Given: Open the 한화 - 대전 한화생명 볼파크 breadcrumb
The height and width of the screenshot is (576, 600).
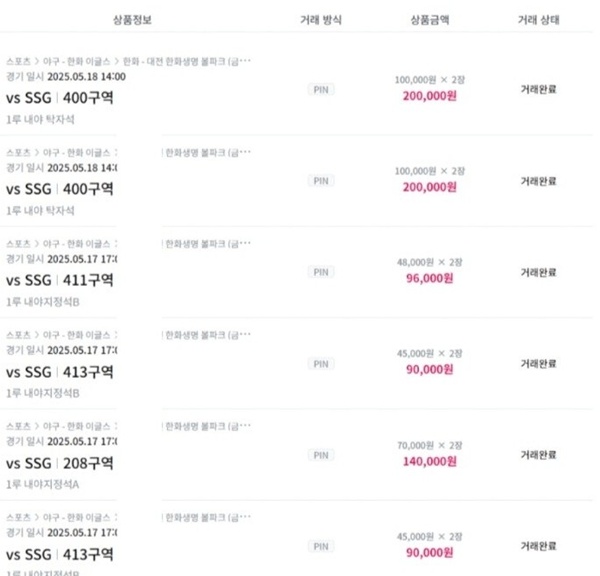Looking at the screenshot, I should [187, 61].
